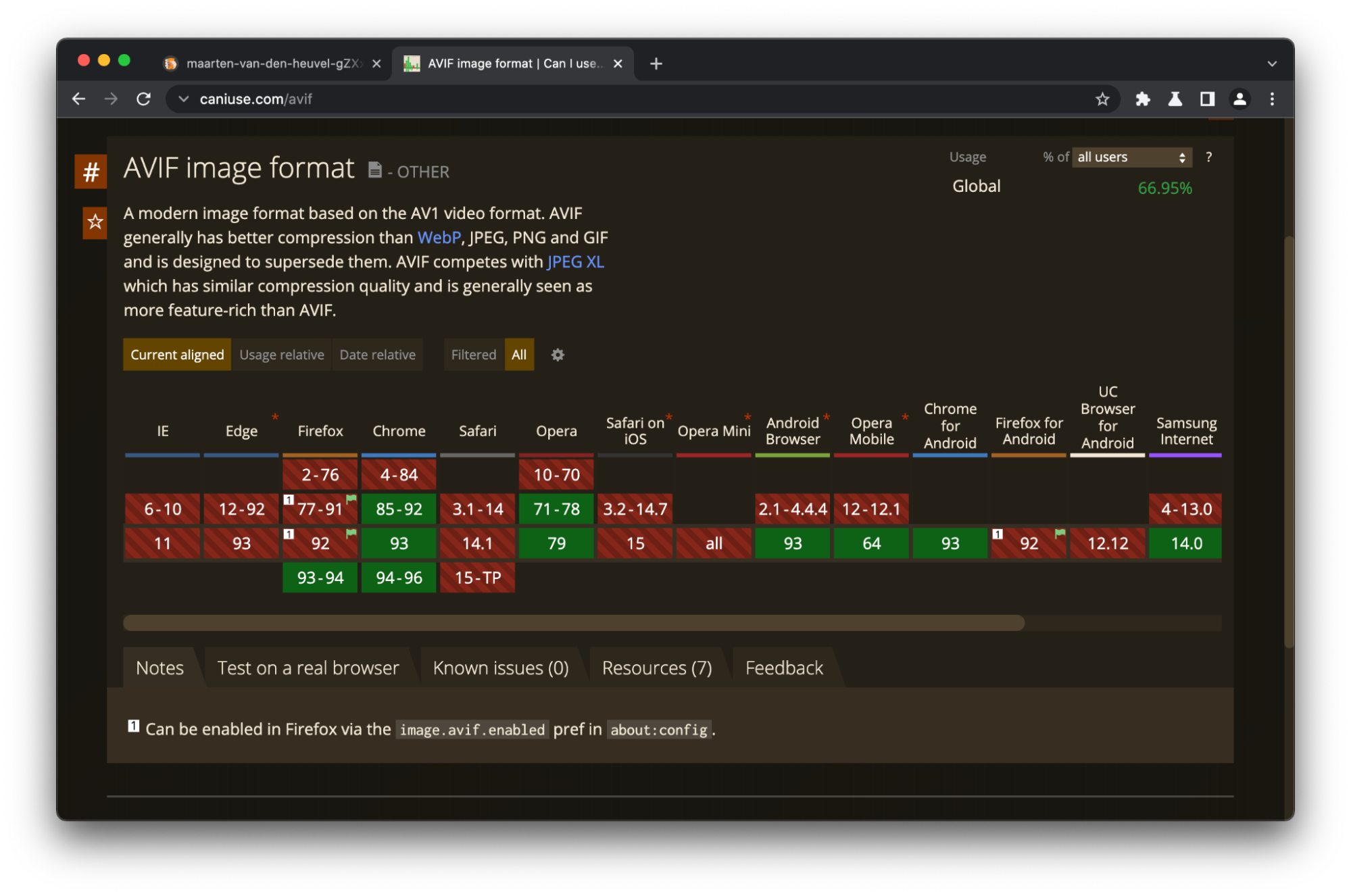Open the table settings gear icon
Image resolution: width=1351 pixels, height=896 pixels.
click(557, 355)
